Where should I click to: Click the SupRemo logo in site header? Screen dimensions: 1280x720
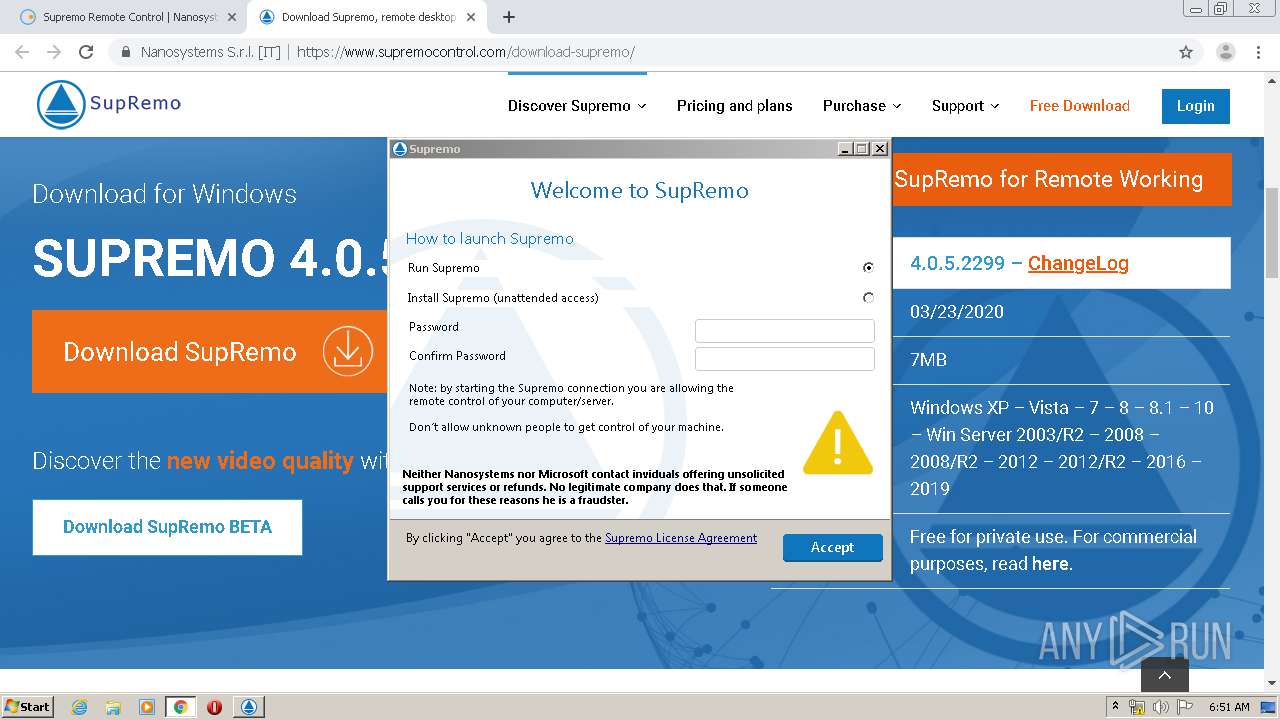pos(109,104)
